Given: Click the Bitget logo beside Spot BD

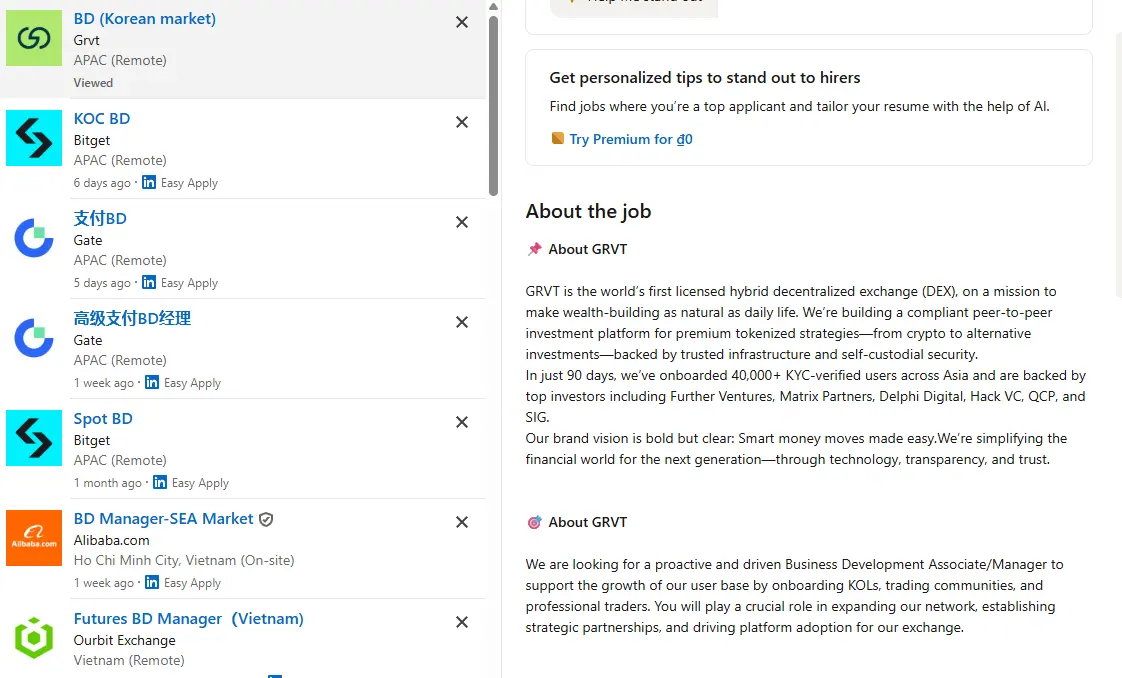Looking at the screenshot, I should 34,438.
